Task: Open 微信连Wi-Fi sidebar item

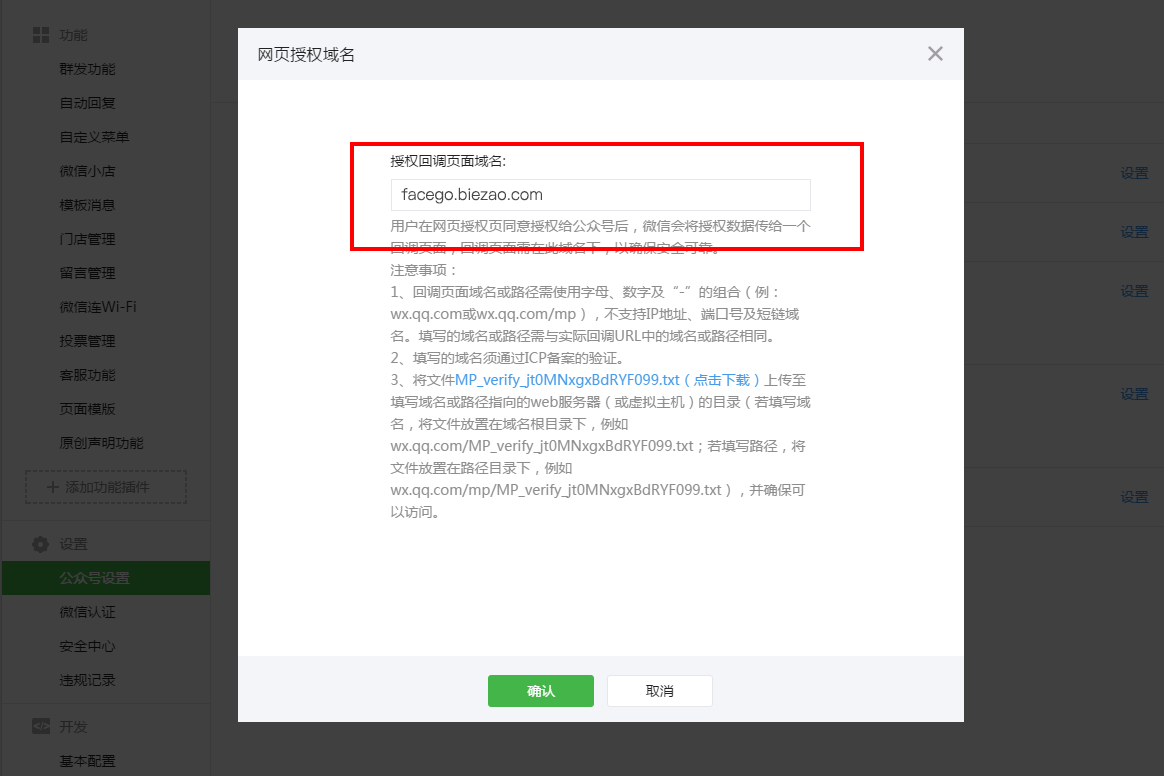Action: coord(98,307)
